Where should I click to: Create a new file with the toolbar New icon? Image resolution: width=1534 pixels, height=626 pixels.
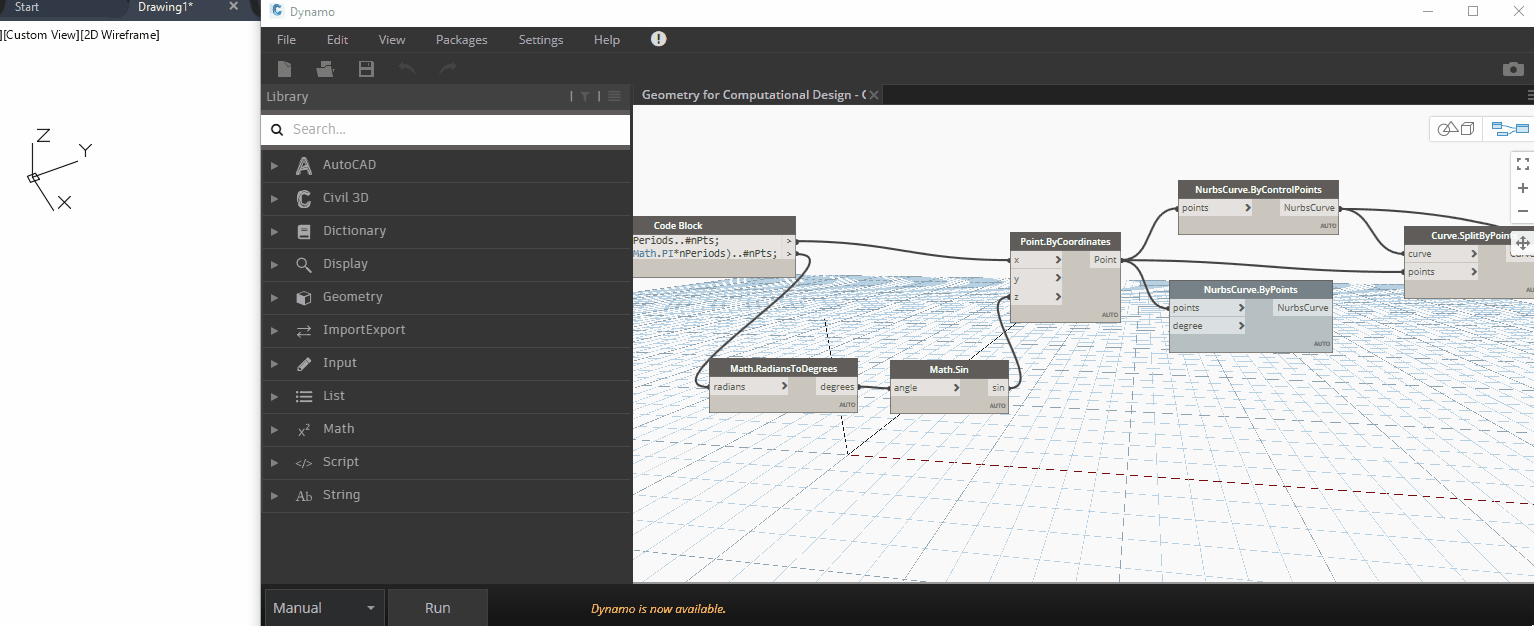point(285,69)
